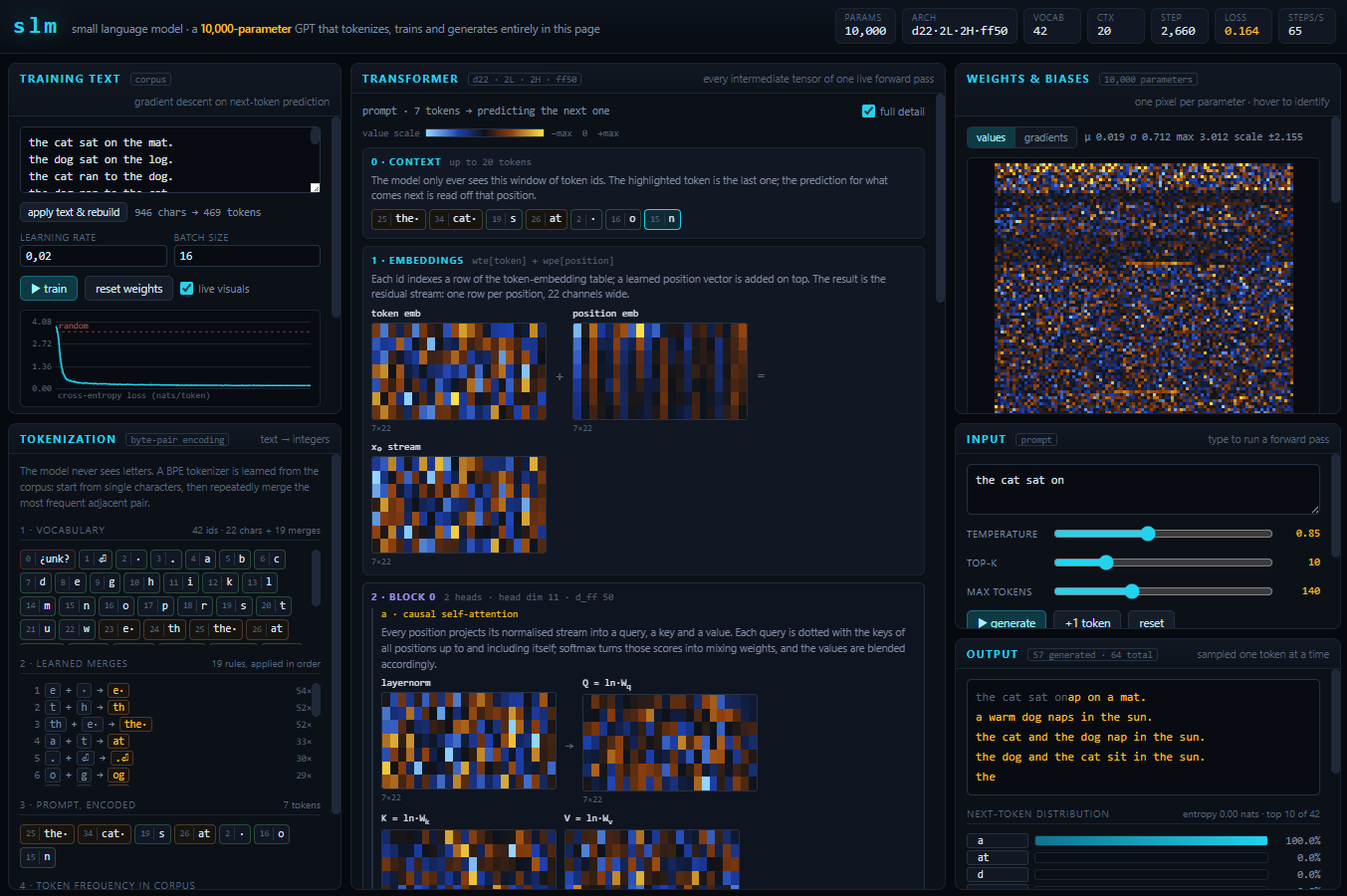Viewport: 1347px width, 896px height.
Task: Click the Transformer panel scrollbar
Action: pos(940,199)
